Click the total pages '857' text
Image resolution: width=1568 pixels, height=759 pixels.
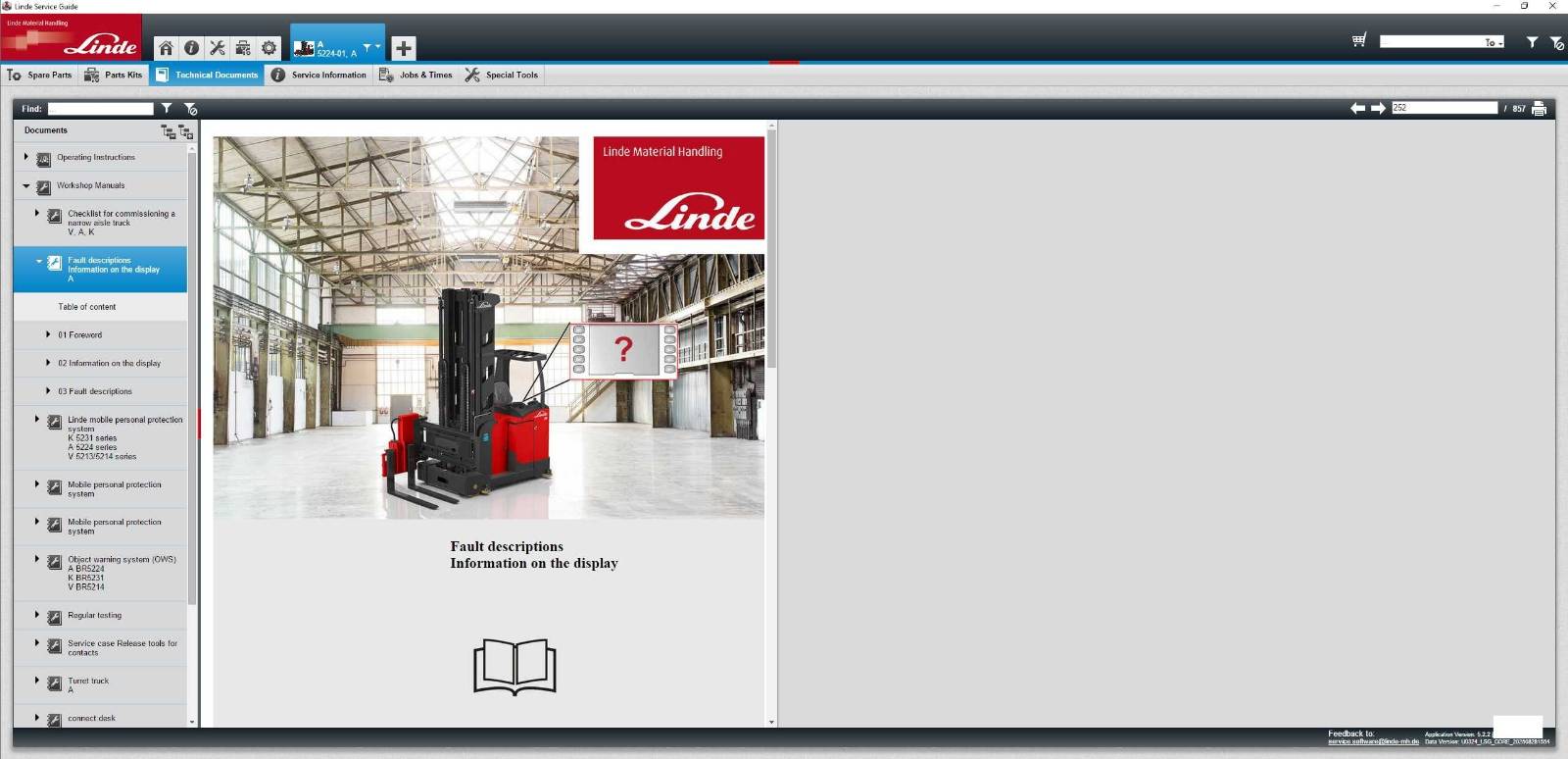pyautogui.click(x=1519, y=109)
